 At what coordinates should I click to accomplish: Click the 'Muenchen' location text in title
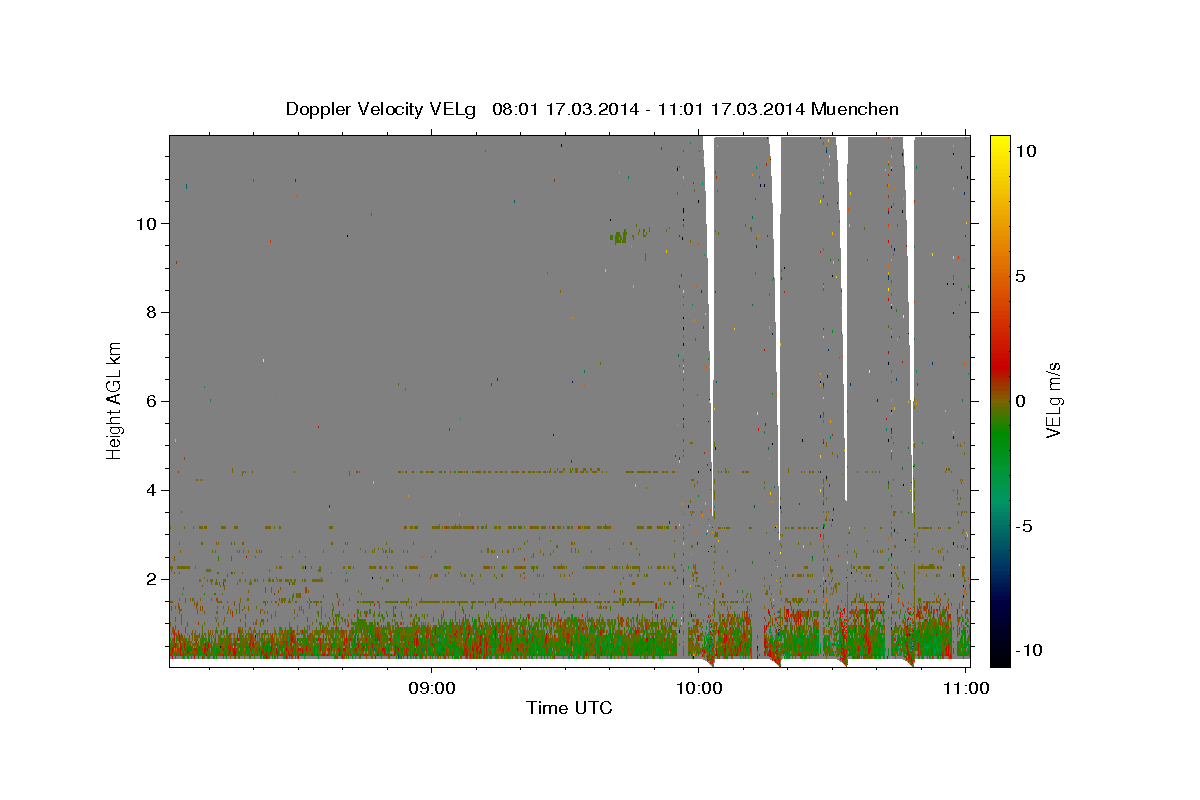pyautogui.click(x=855, y=109)
